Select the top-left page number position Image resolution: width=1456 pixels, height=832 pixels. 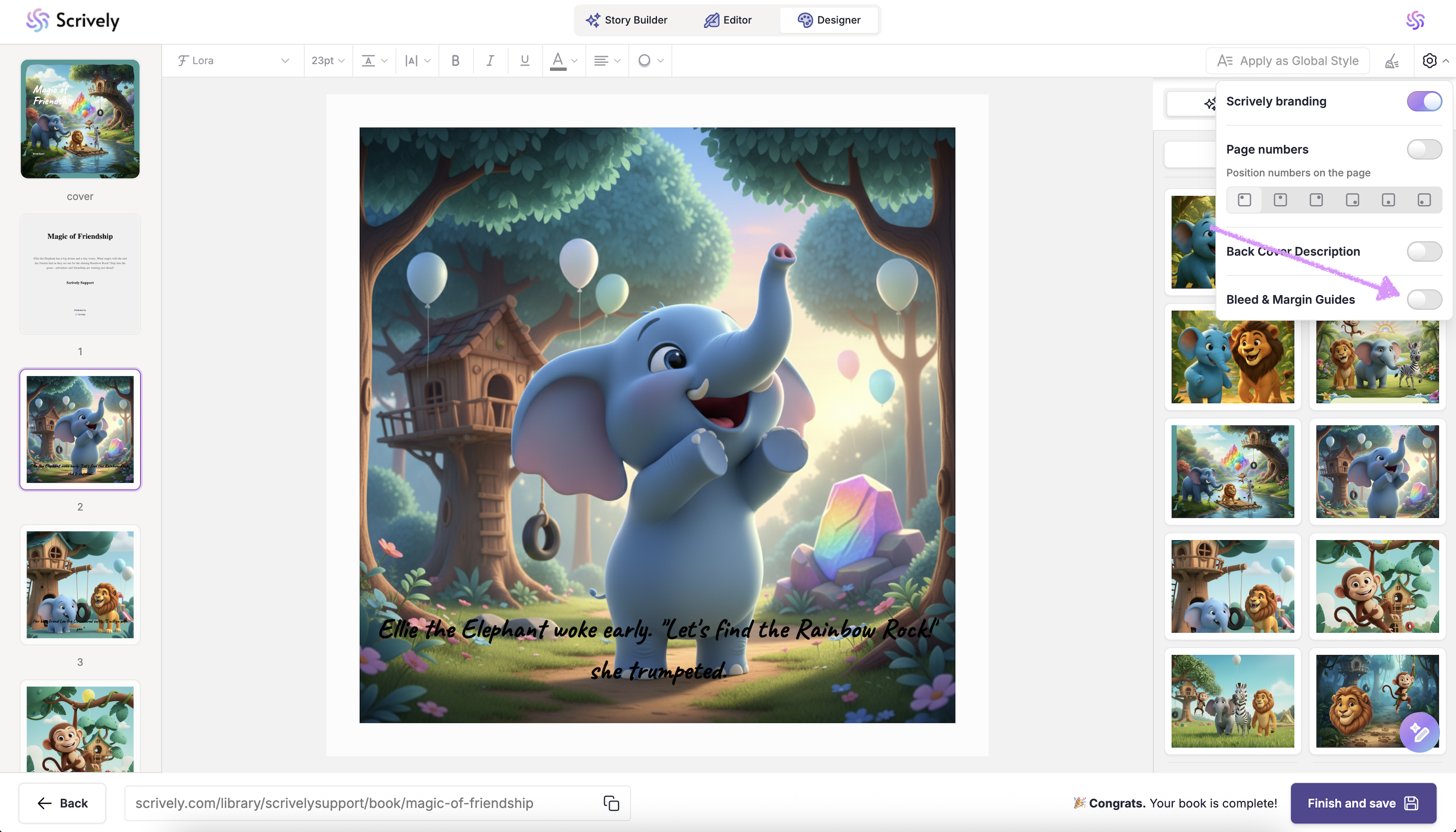(x=1245, y=200)
